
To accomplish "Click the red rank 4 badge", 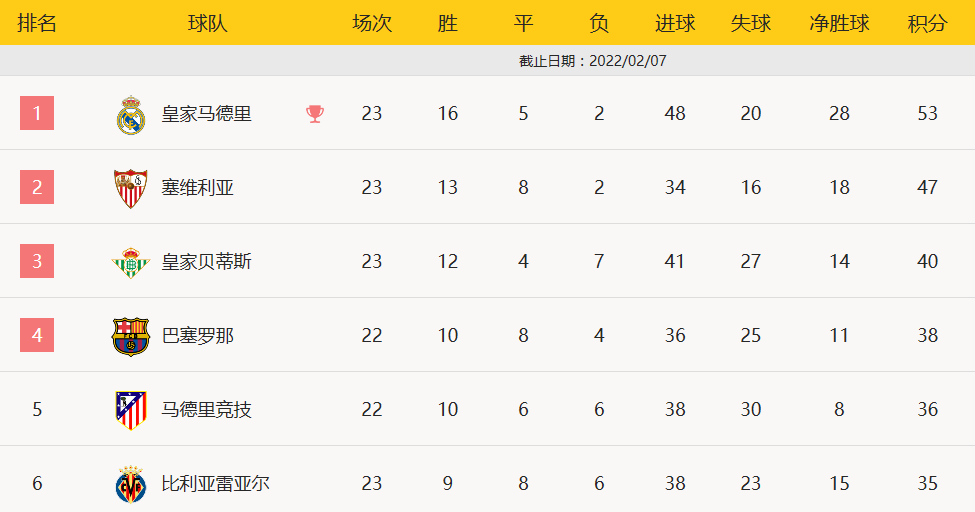I will coord(37,335).
